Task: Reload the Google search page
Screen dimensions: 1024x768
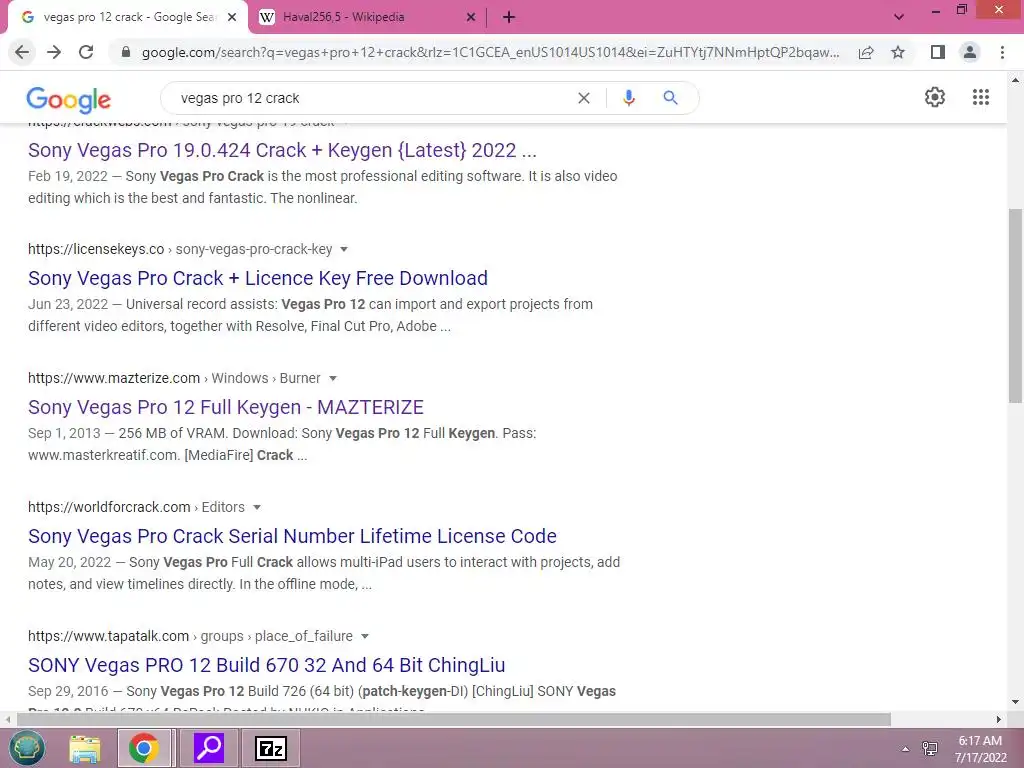Action: tap(86, 52)
